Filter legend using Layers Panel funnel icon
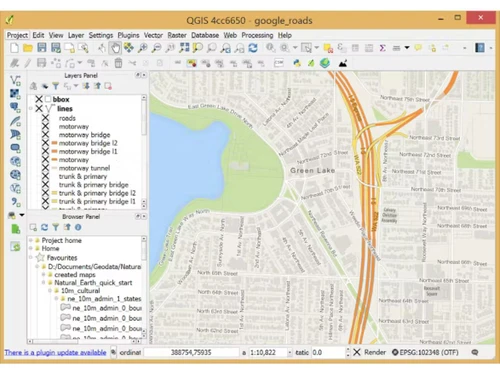The width and height of the screenshot is (500, 375). coord(55,86)
